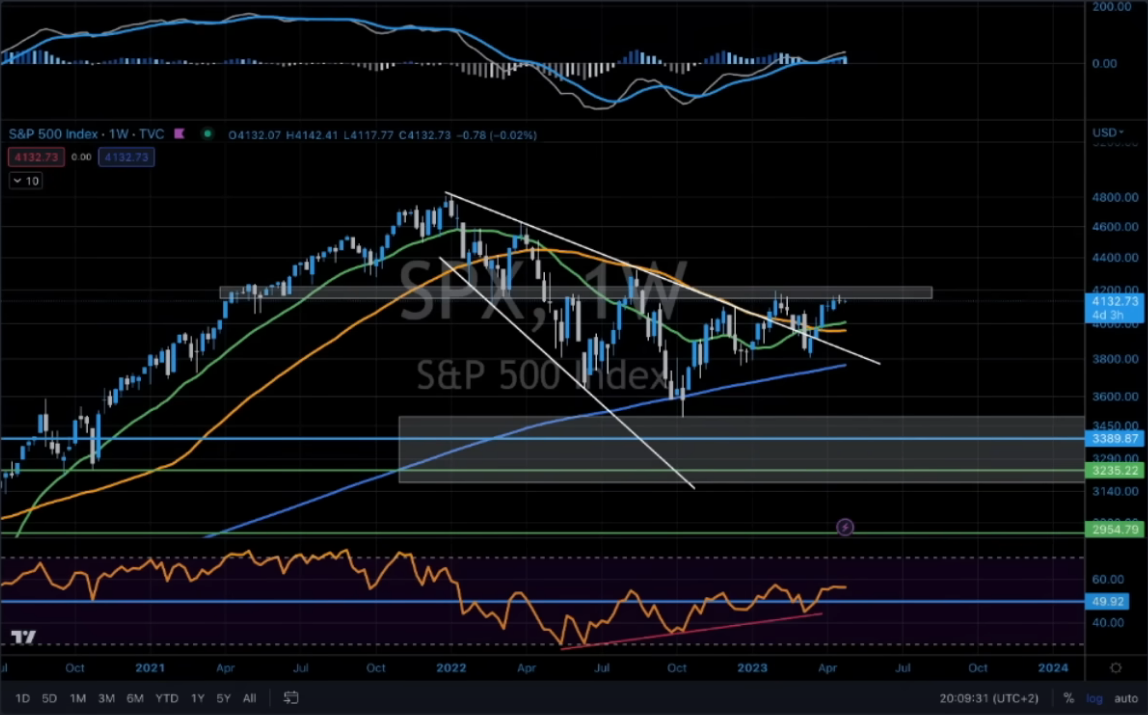Select the 5Y time range
1148x715 pixels.
pos(224,698)
